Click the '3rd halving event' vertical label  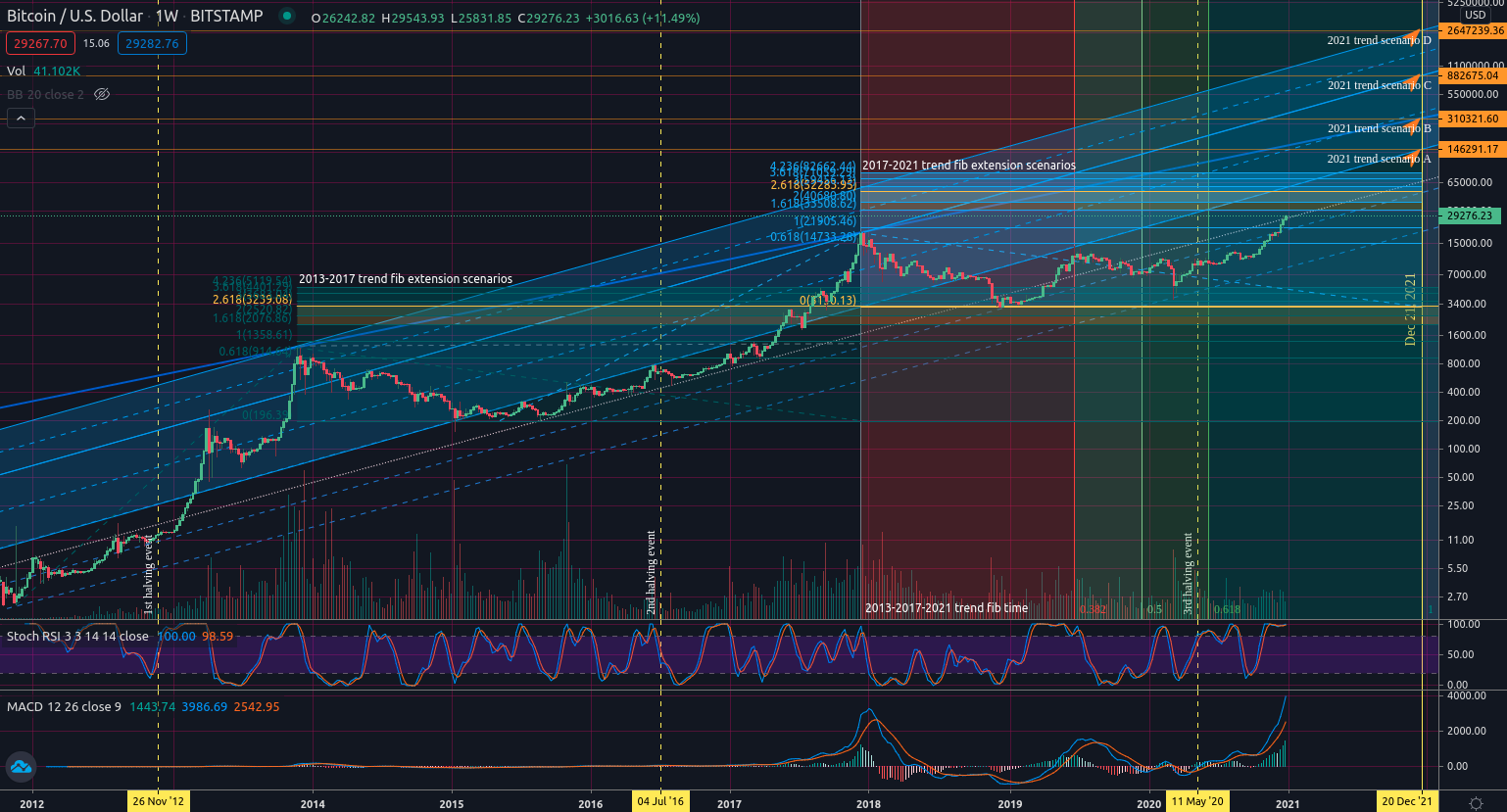pos(1189,574)
